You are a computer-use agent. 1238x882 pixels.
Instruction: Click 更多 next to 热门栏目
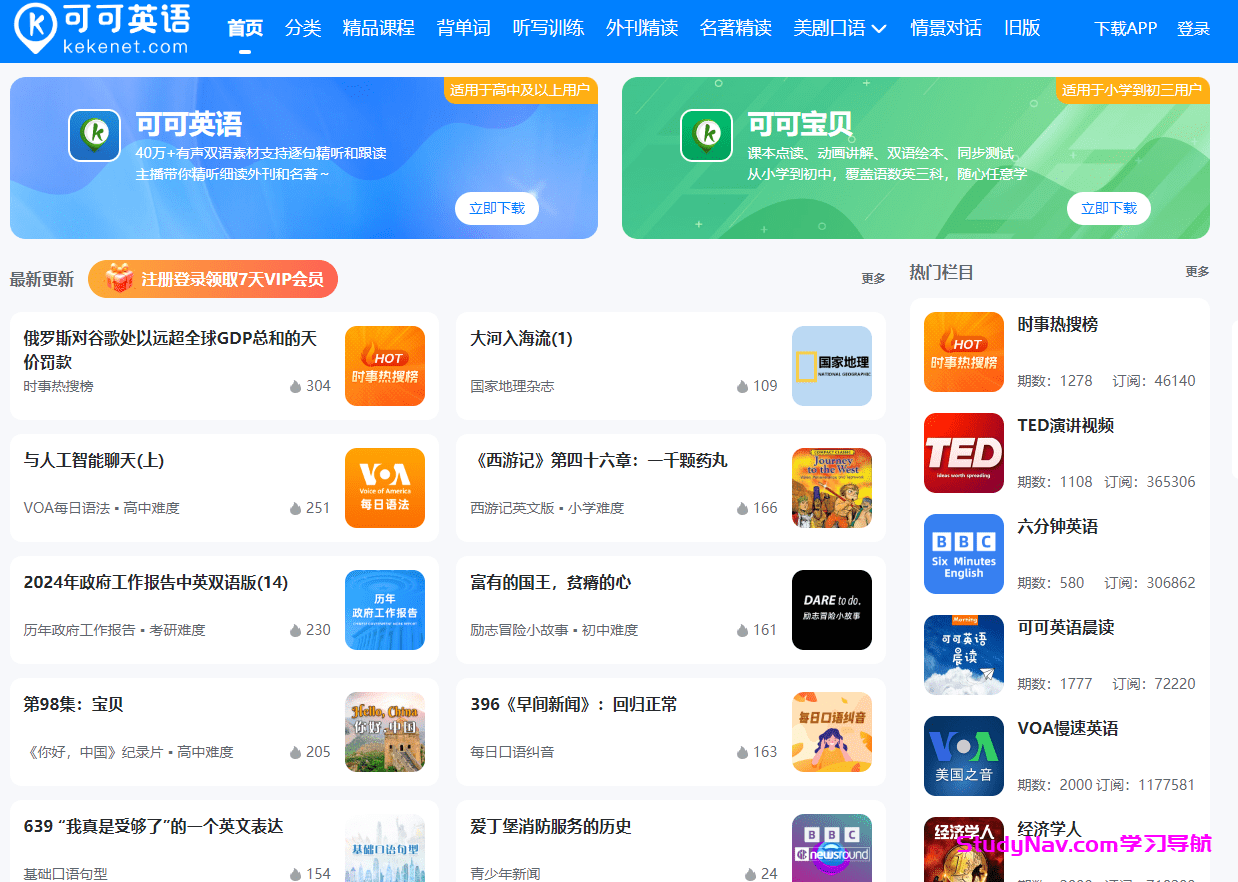[x=1197, y=271]
